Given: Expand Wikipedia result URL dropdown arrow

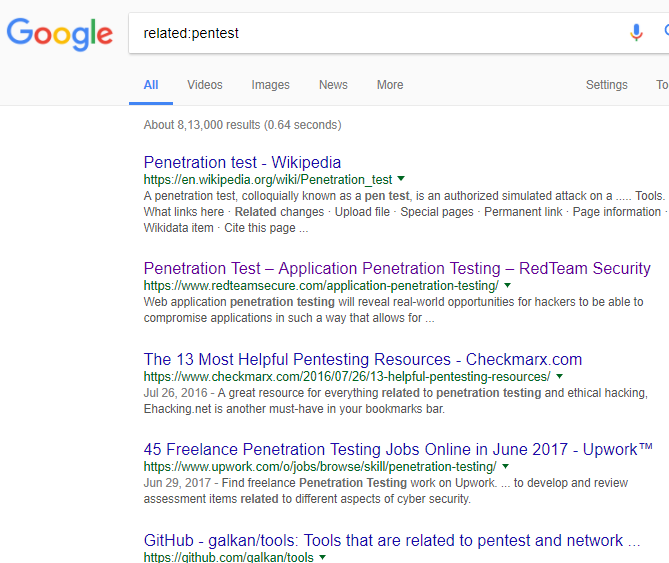Looking at the screenshot, I should coord(401,179).
